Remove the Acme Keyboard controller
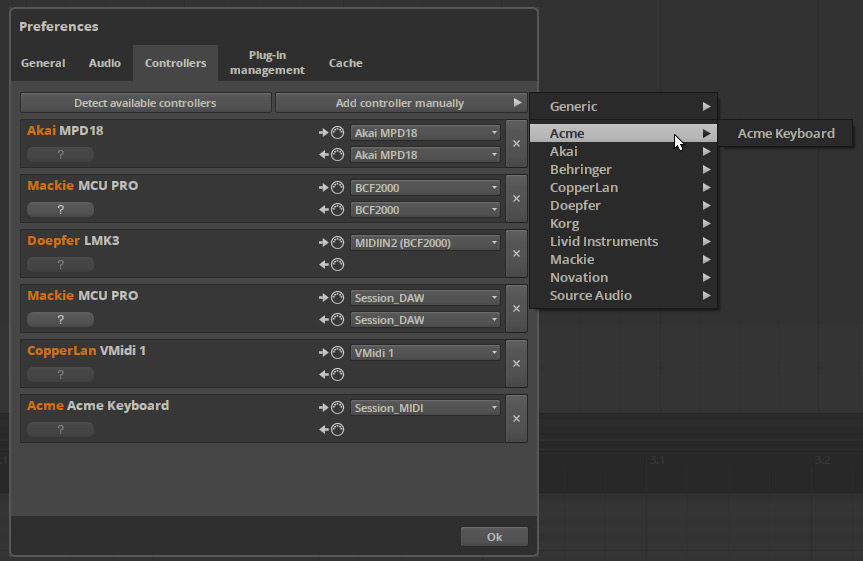863x561 pixels. click(x=516, y=418)
